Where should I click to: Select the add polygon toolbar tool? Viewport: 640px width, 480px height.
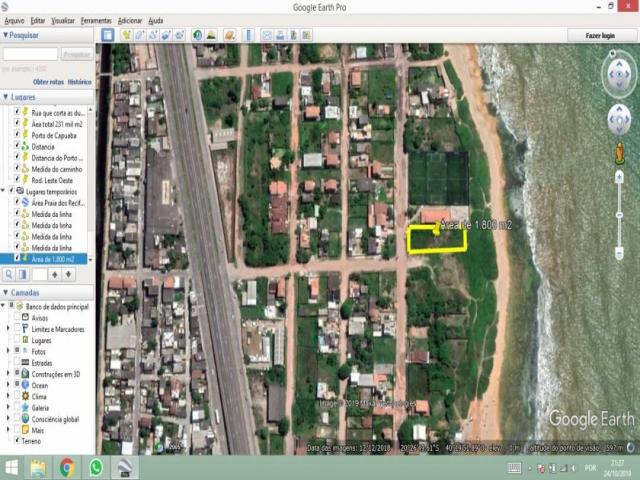coord(140,35)
